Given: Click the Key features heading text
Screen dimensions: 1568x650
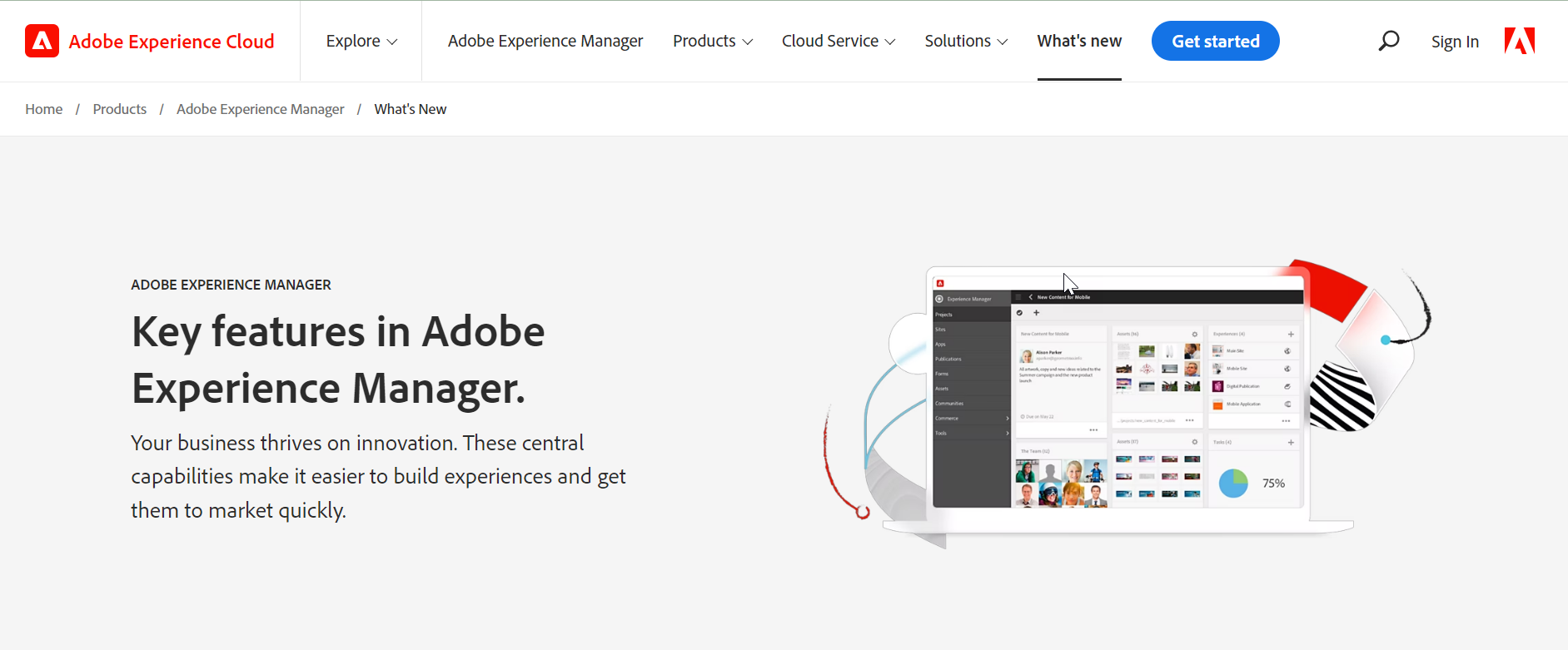Looking at the screenshot, I should click(x=338, y=360).
